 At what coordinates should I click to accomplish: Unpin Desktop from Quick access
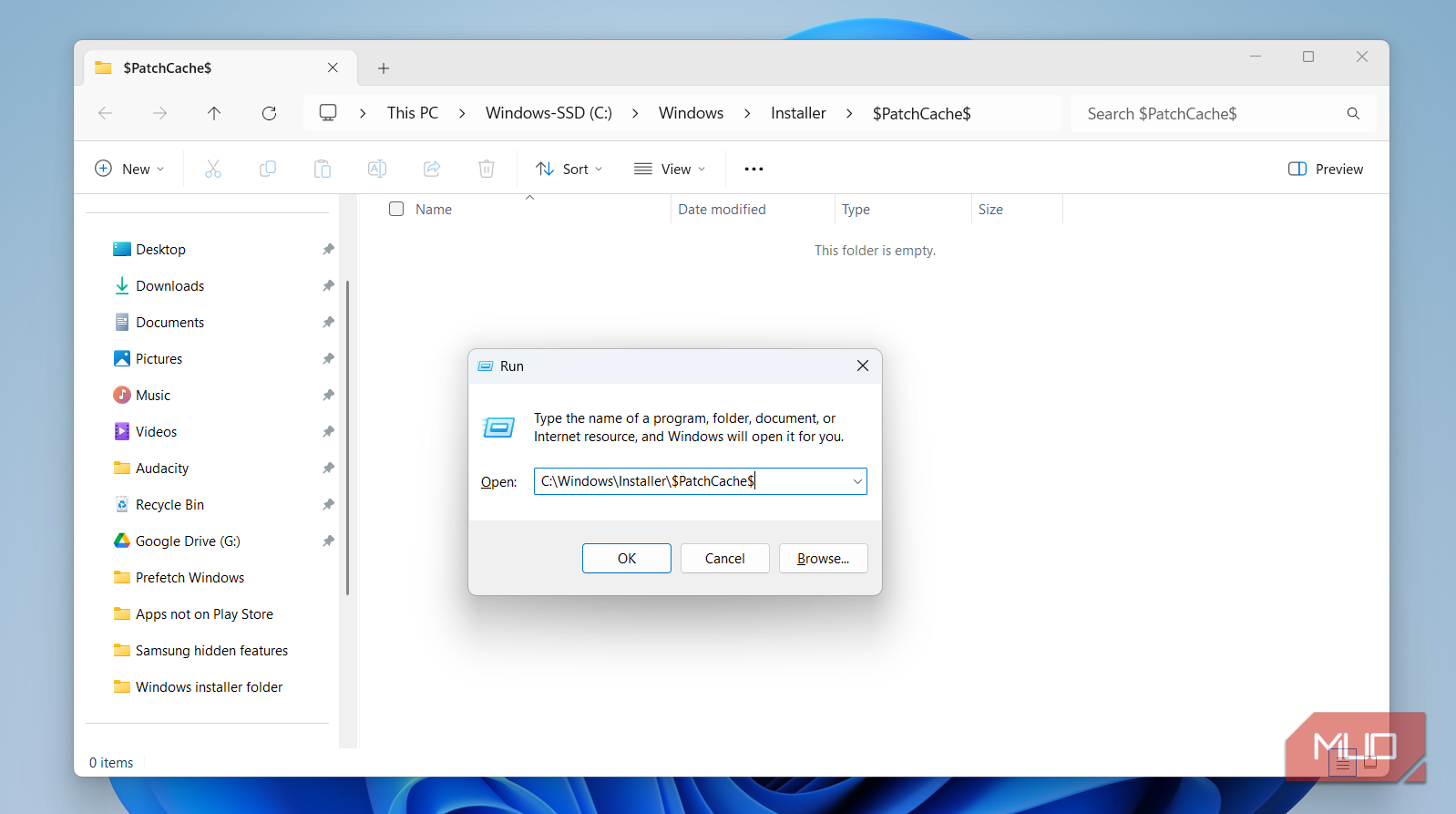point(328,249)
